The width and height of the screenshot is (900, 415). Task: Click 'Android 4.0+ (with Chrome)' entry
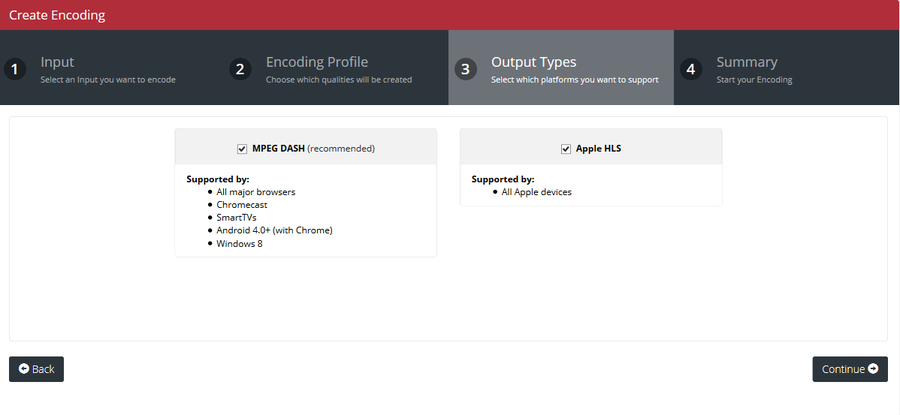(274, 230)
